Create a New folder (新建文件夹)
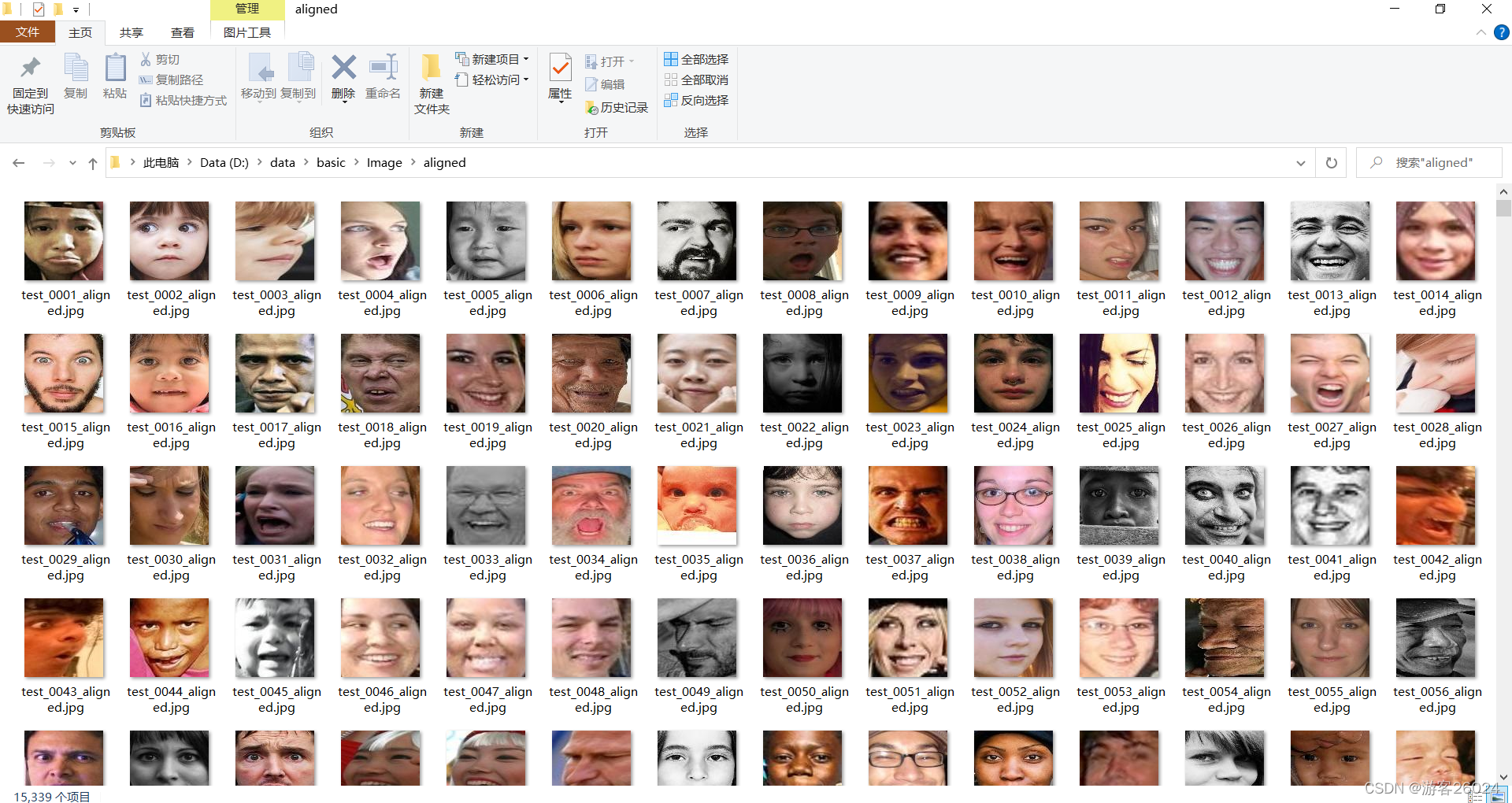The image size is (1512, 803). [x=432, y=85]
